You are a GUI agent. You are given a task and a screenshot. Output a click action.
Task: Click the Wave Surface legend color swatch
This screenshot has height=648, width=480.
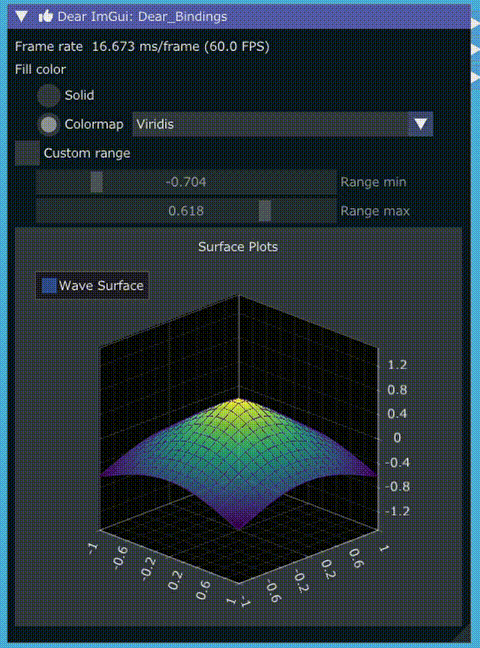(x=49, y=286)
